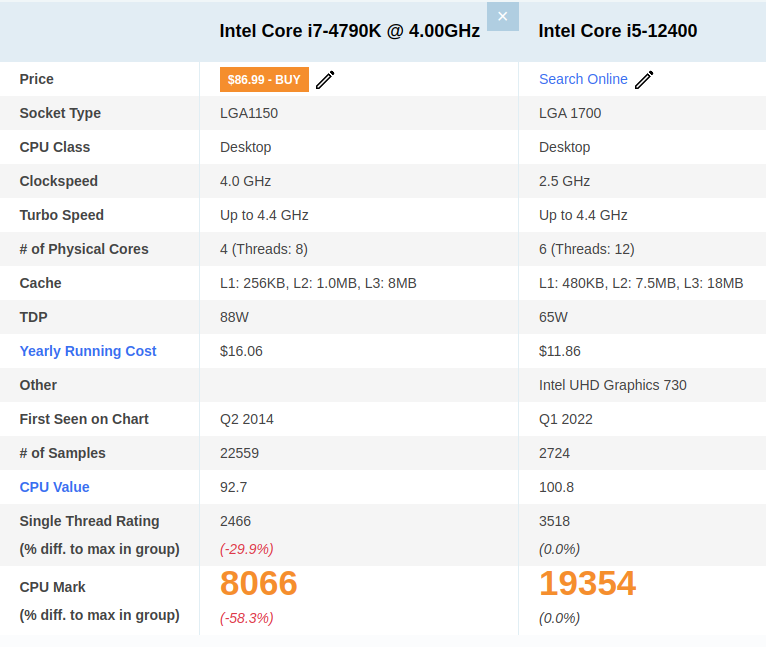This screenshot has width=766, height=647.
Task: Click the 100.8 CPU value
Action: click(x=556, y=487)
